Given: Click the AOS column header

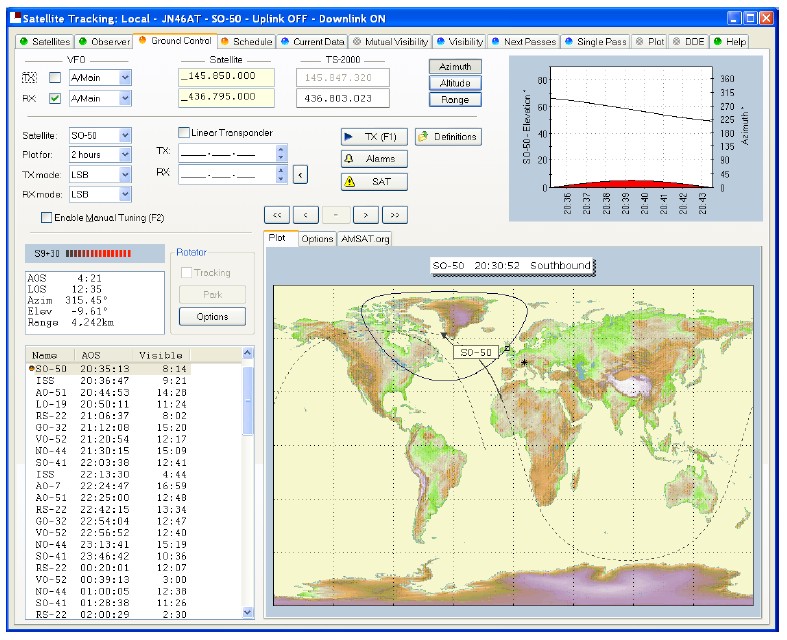Looking at the screenshot, I should click(x=103, y=355).
